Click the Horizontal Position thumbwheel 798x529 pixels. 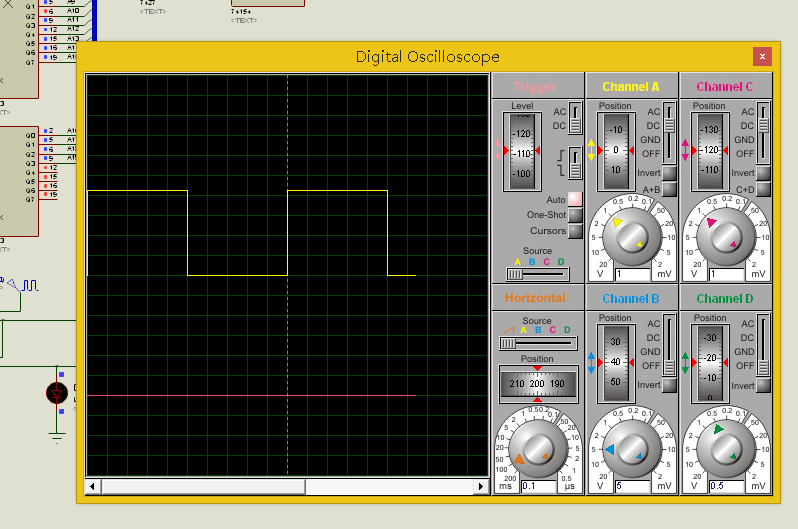(x=538, y=384)
